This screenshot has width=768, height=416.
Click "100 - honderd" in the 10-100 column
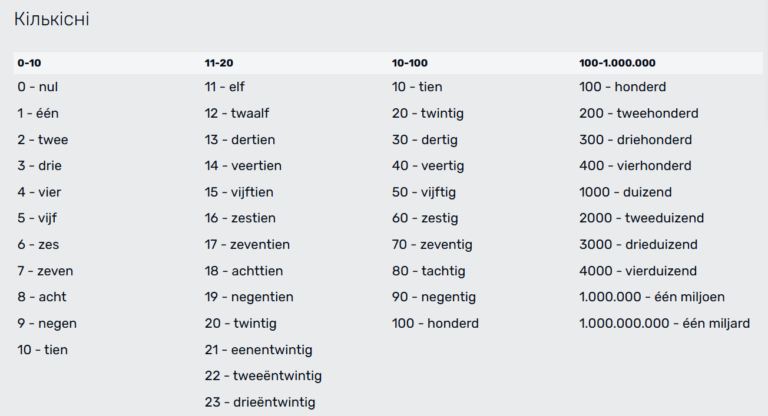pos(435,323)
